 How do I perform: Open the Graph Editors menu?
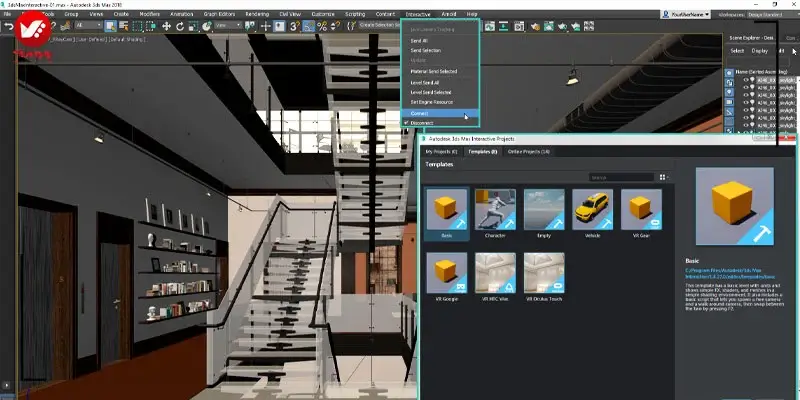[x=219, y=14]
